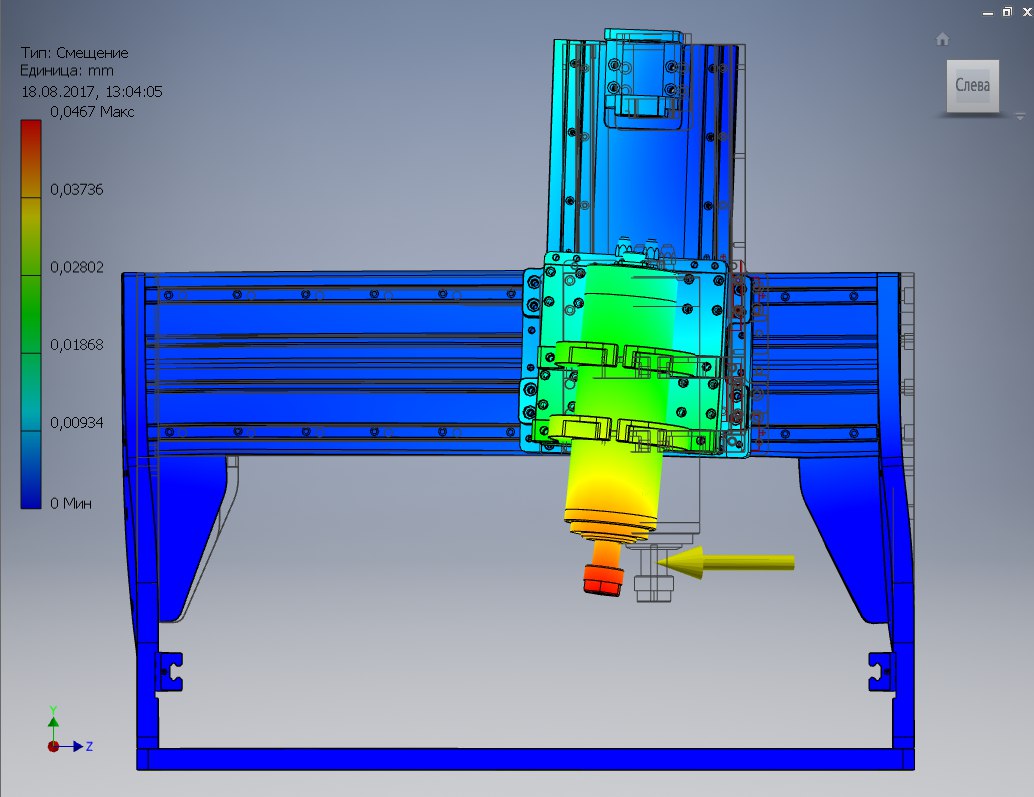Select the red spindle collet nut
Viewport: 1034px width, 797px height.
[603, 579]
